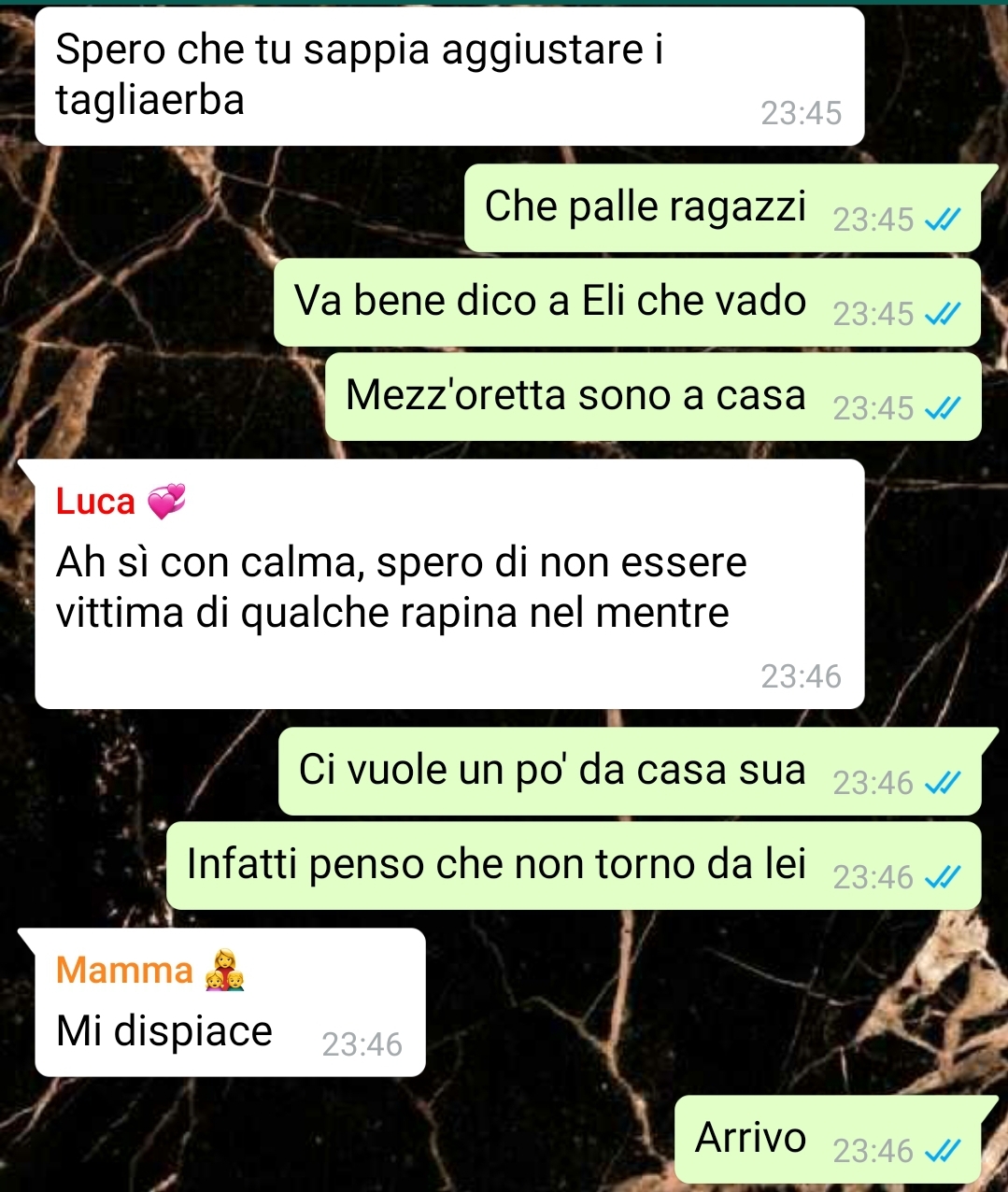Viewport: 1008px width, 1192px height.
Task: Open Luca's contact name in red
Action: [95, 503]
